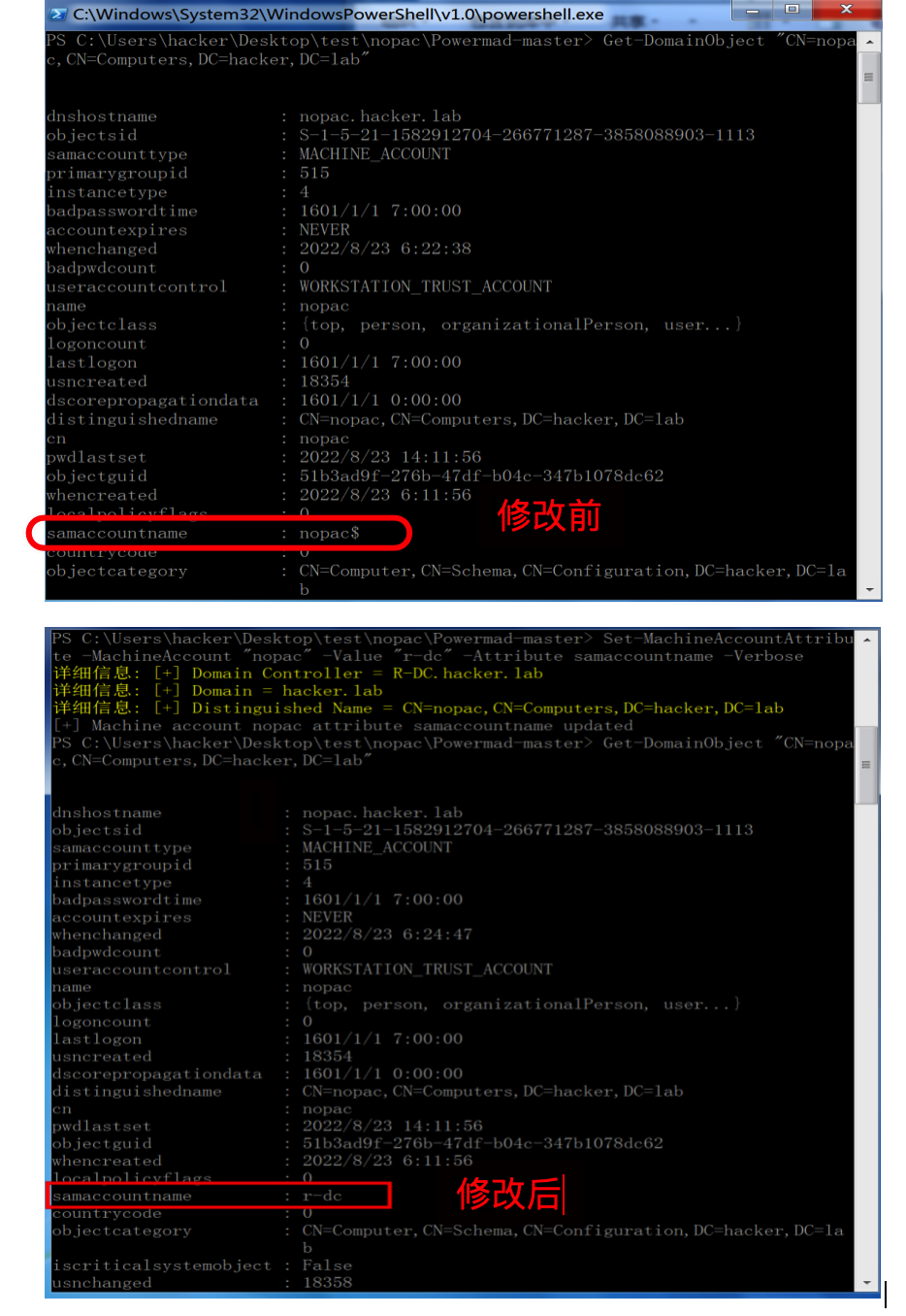Click the iscriticalsystemobject False value
The width and height of the screenshot is (906, 1316).
coord(327,1266)
